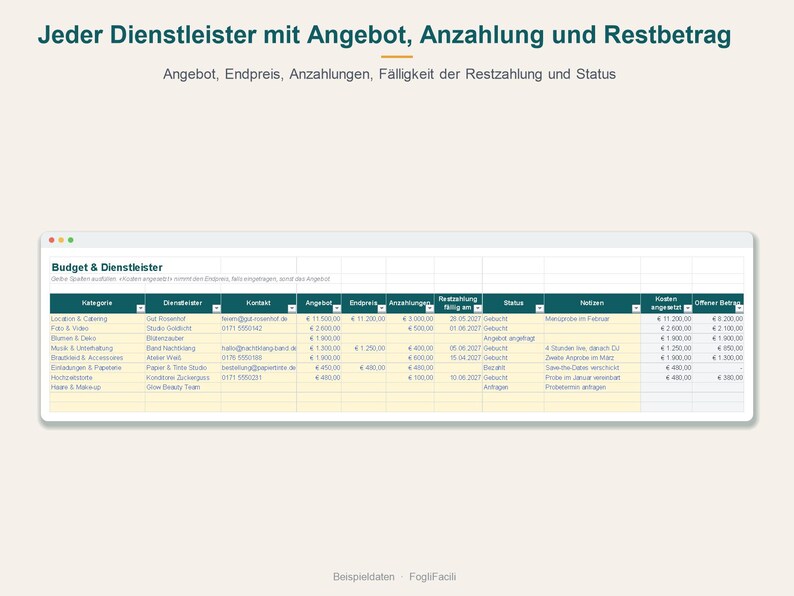Viewport: 794px width, 596px height.
Task: Click the empty Angebot cell for Haare & Make-up
Action: pos(319,387)
